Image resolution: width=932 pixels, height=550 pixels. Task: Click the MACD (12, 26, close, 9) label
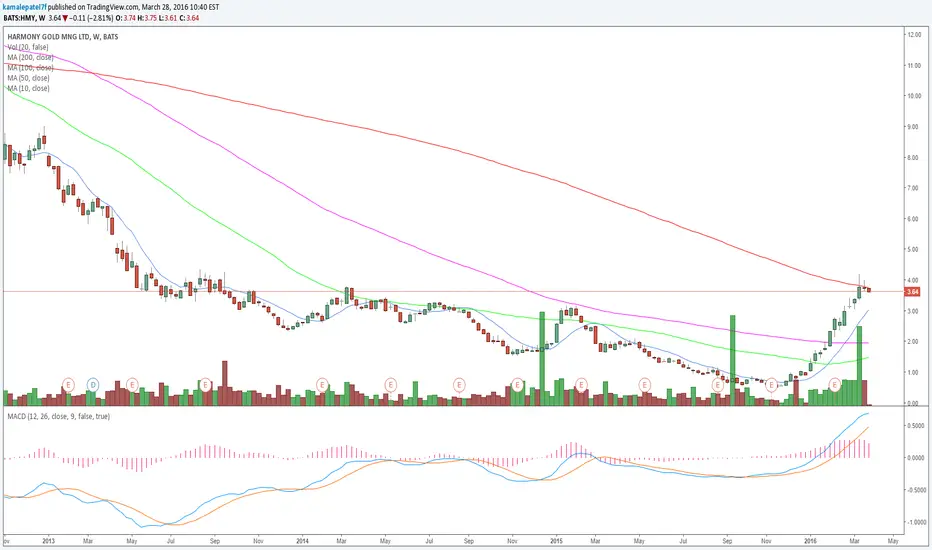(x=58, y=417)
